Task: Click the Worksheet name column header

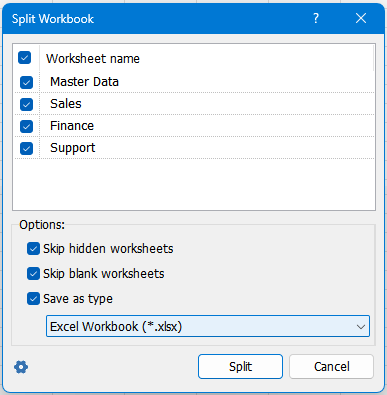Action: 93,59
